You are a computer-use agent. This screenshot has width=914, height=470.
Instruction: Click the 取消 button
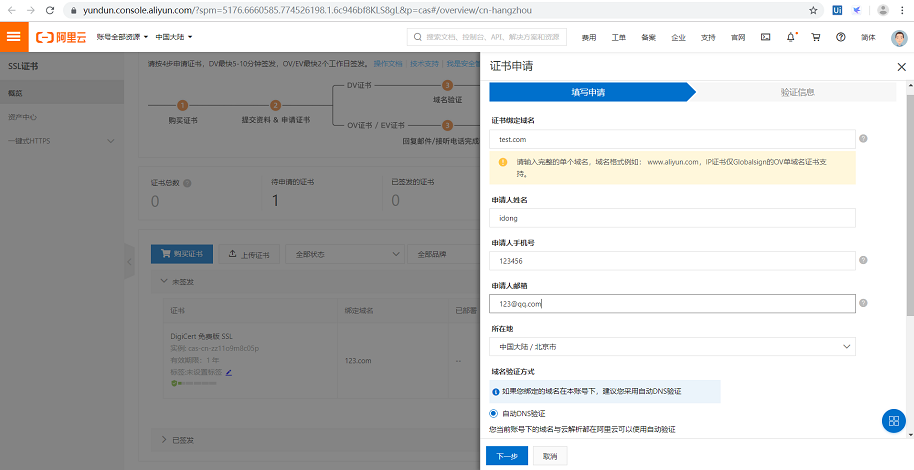coord(549,456)
